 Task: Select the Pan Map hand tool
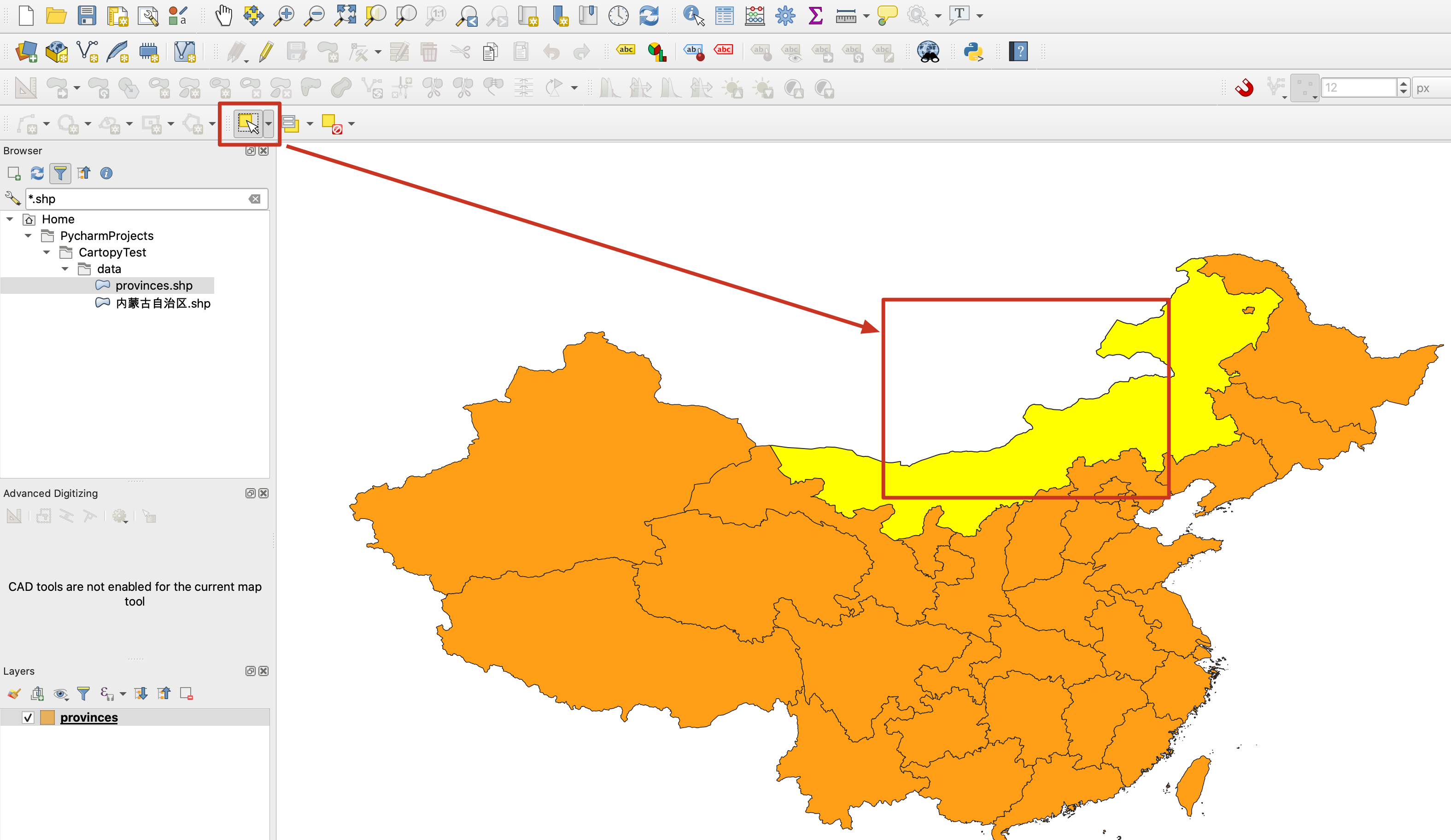pos(223,16)
